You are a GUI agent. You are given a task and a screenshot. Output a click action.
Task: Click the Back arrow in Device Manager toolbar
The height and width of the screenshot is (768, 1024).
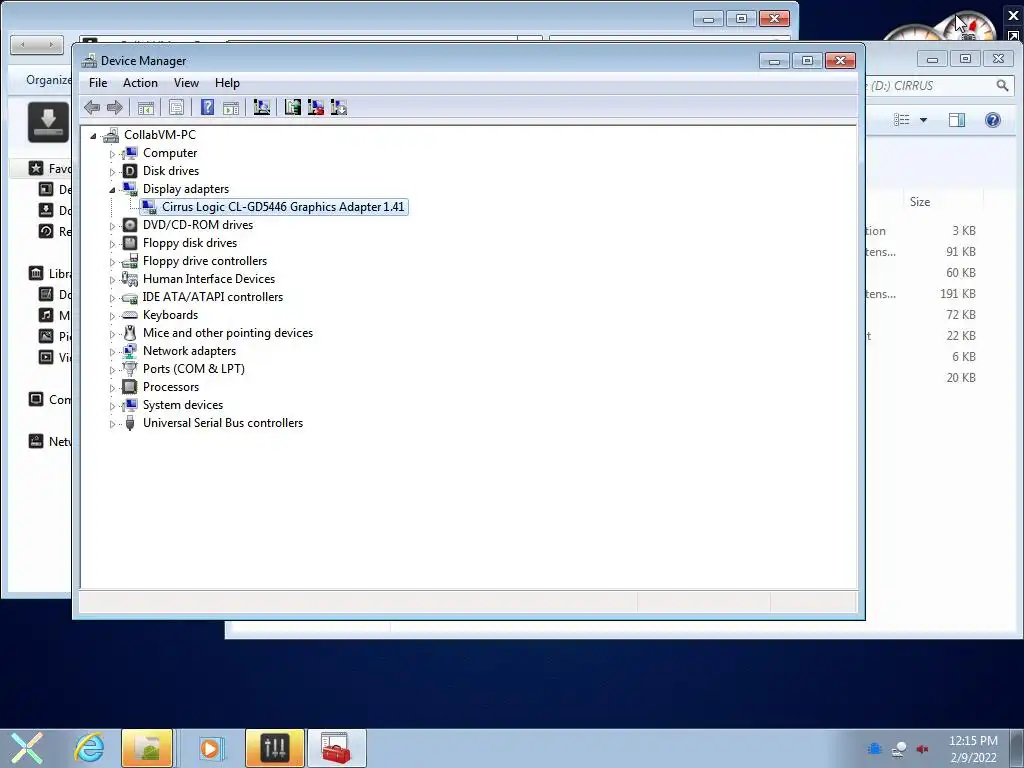(x=92, y=107)
